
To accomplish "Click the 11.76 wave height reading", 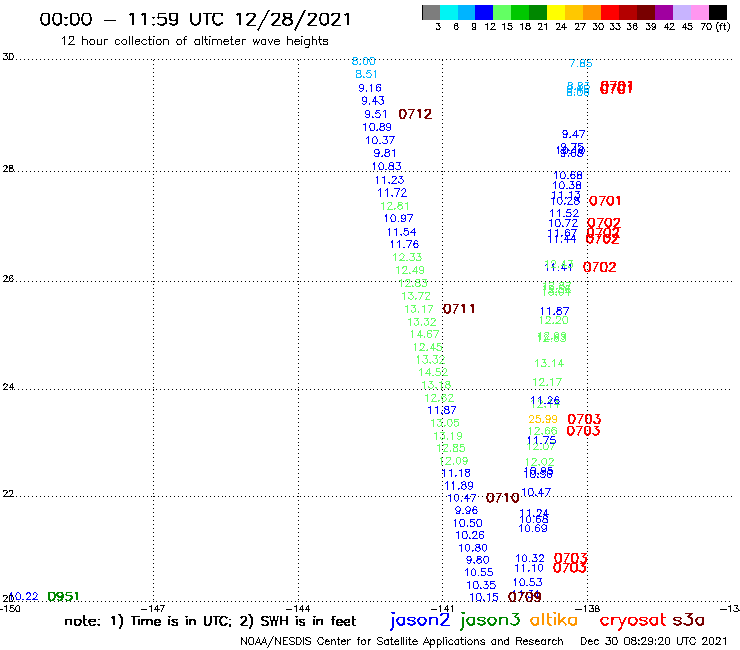I will 404,245.
